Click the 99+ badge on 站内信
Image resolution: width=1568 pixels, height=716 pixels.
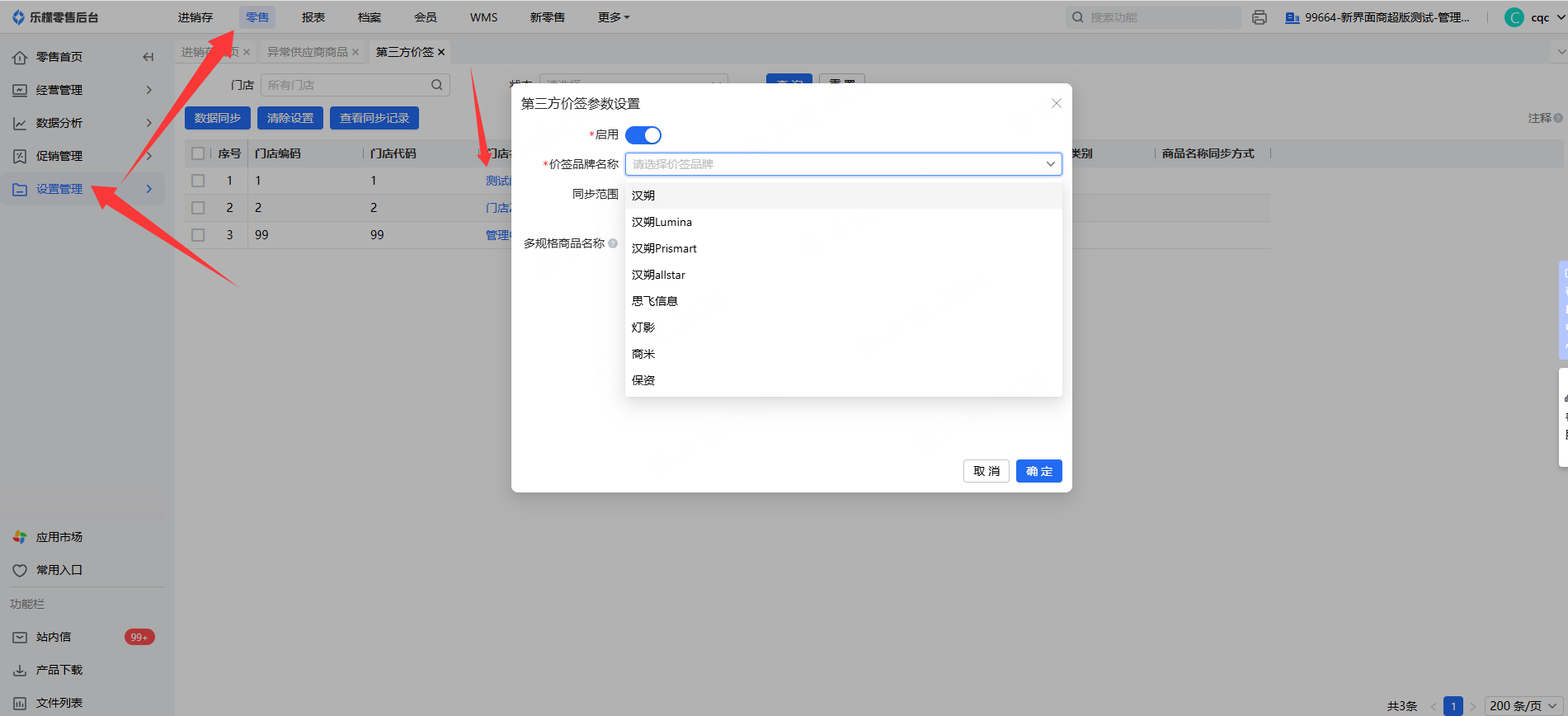pyautogui.click(x=139, y=637)
